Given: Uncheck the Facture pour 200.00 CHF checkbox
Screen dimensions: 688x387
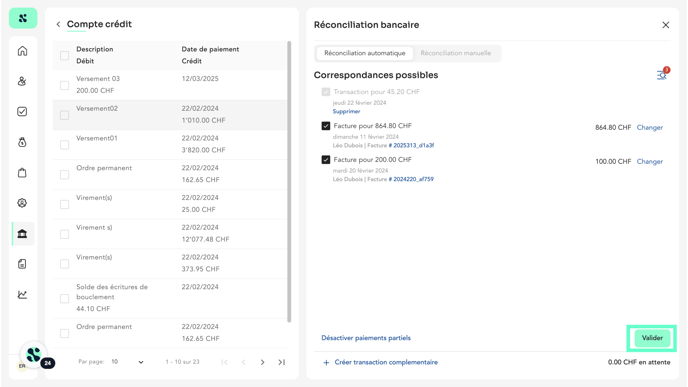Looking at the screenshot, I should coord(326,160).
